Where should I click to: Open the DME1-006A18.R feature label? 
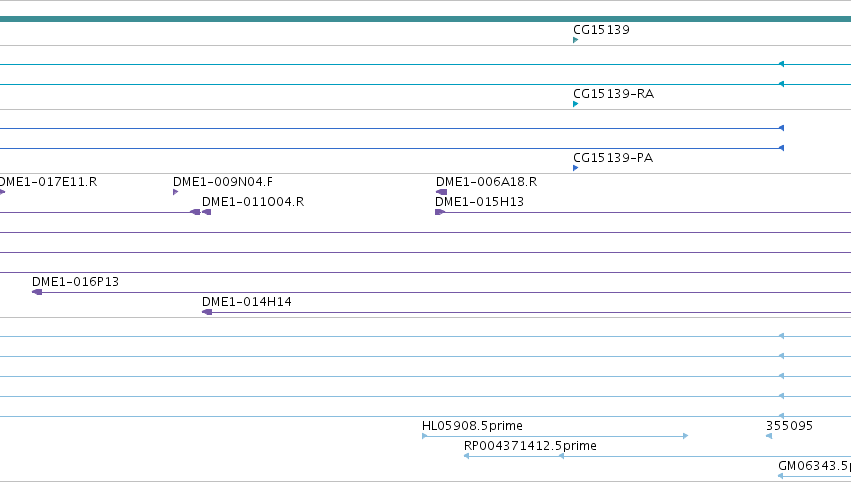coord(486,182)
